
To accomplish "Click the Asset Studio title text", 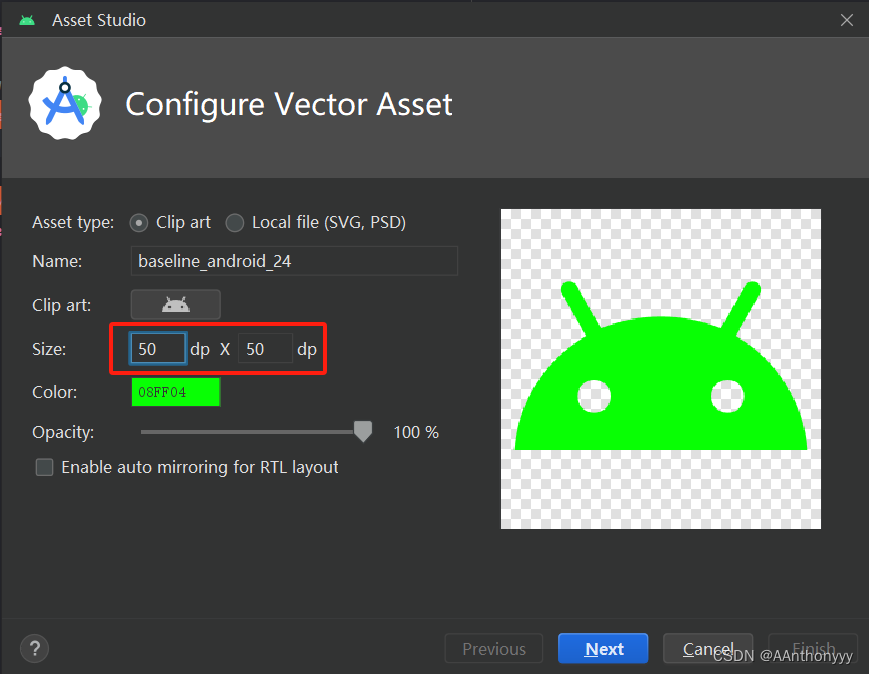I will [x=99, y=21].
